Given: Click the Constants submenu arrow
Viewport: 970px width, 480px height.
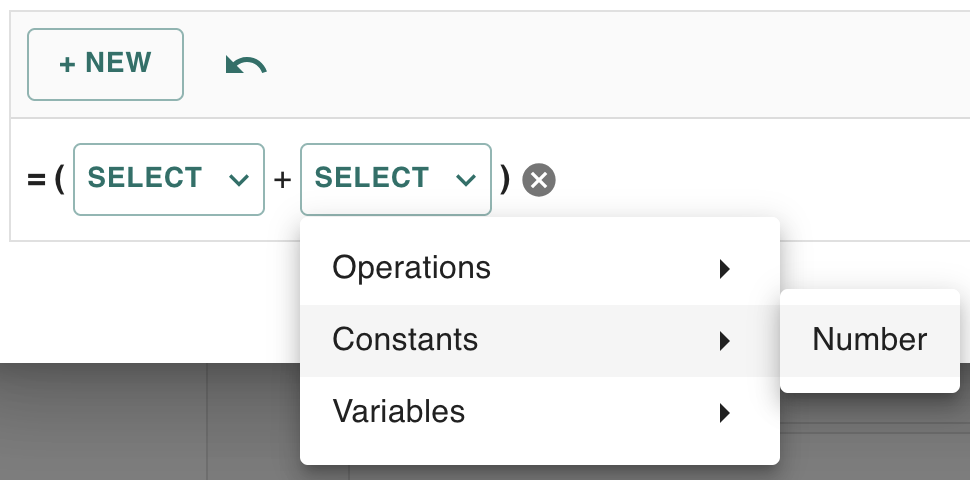Looking at the screenshot, I should click(725, 341).
